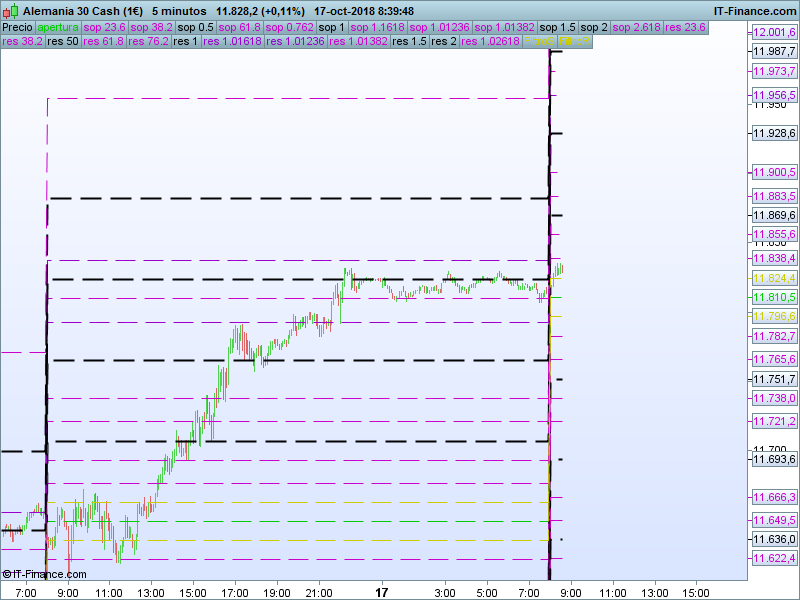Select the sop 1.5 label
The width and height of the screenshot is (800, 600).
tap(558, 27)
